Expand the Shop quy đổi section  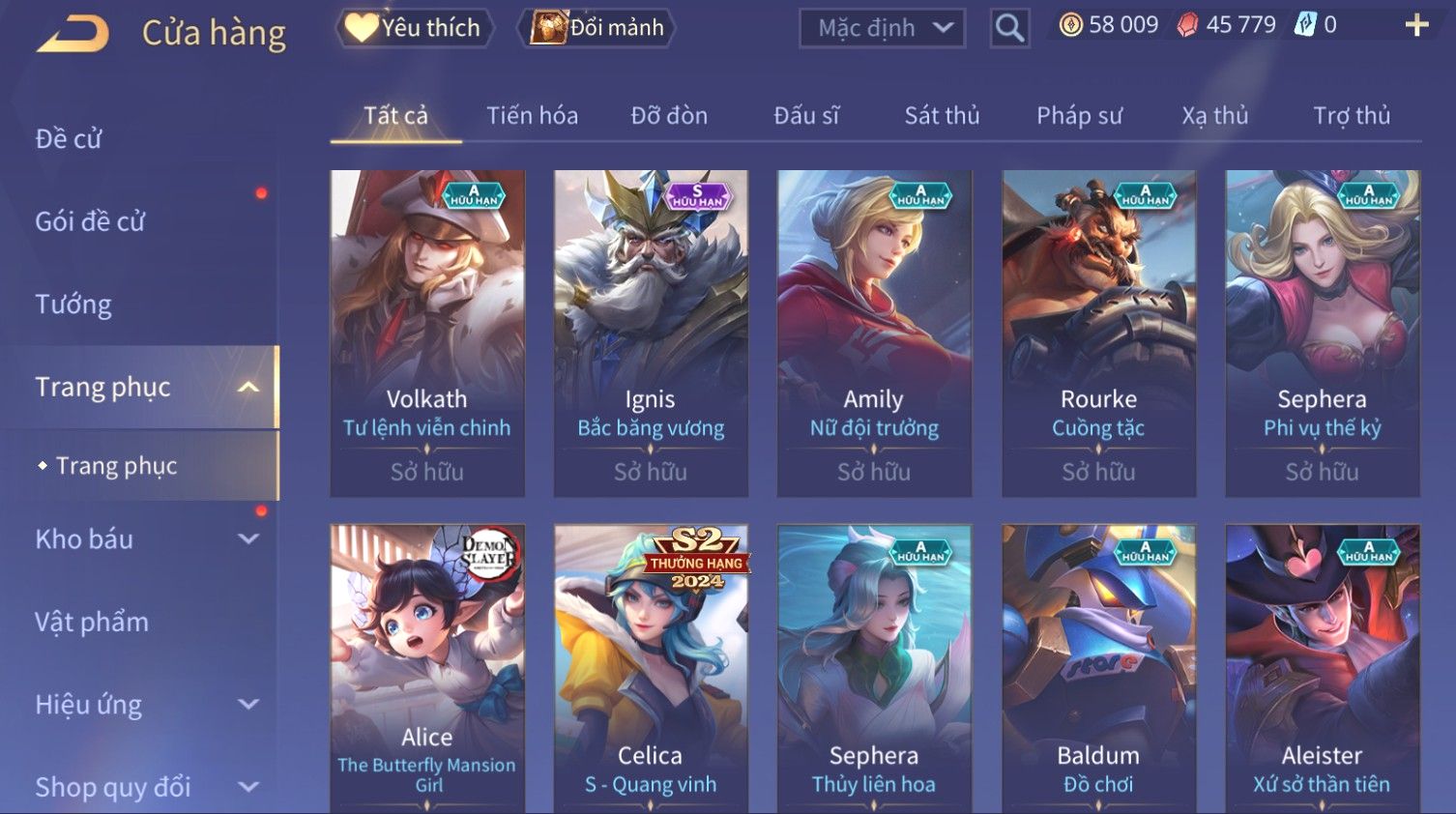(248, 787)
